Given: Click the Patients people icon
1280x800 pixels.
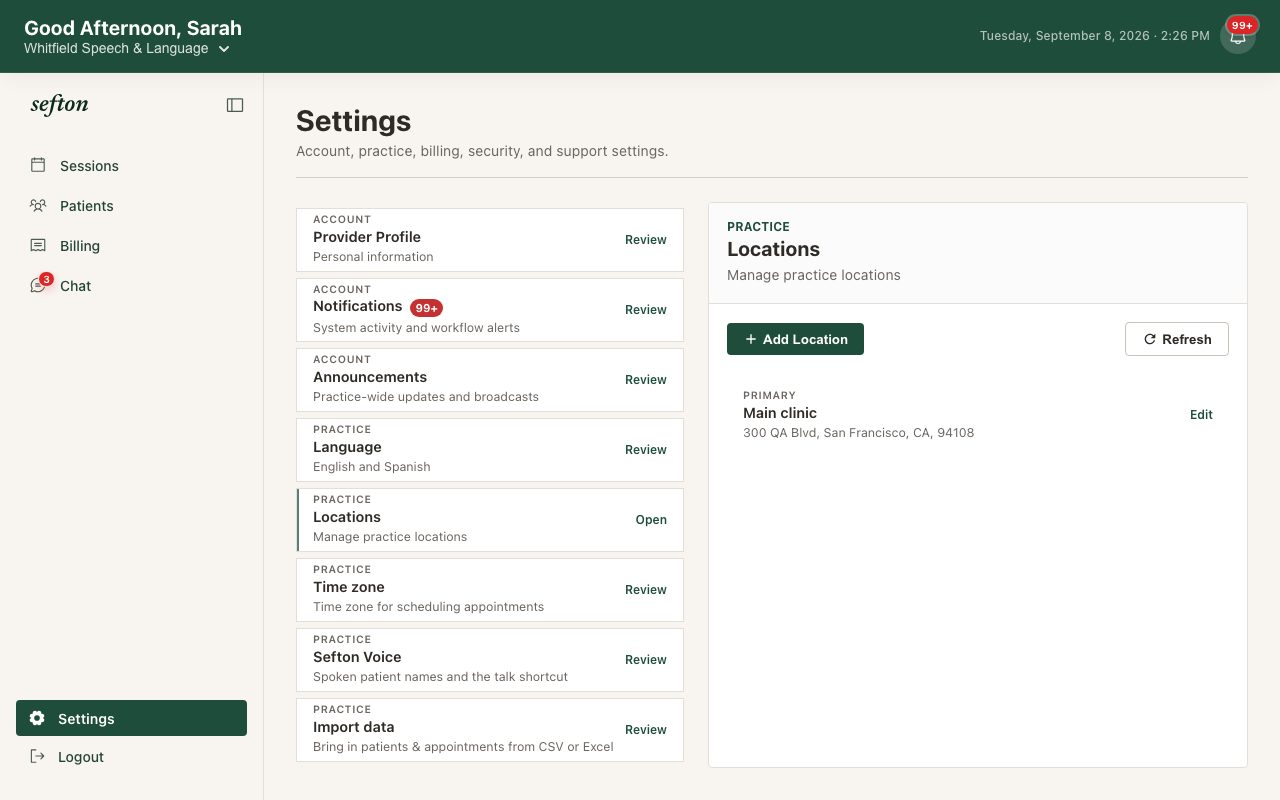Looking at the screenshot, I should pos(38,205).
